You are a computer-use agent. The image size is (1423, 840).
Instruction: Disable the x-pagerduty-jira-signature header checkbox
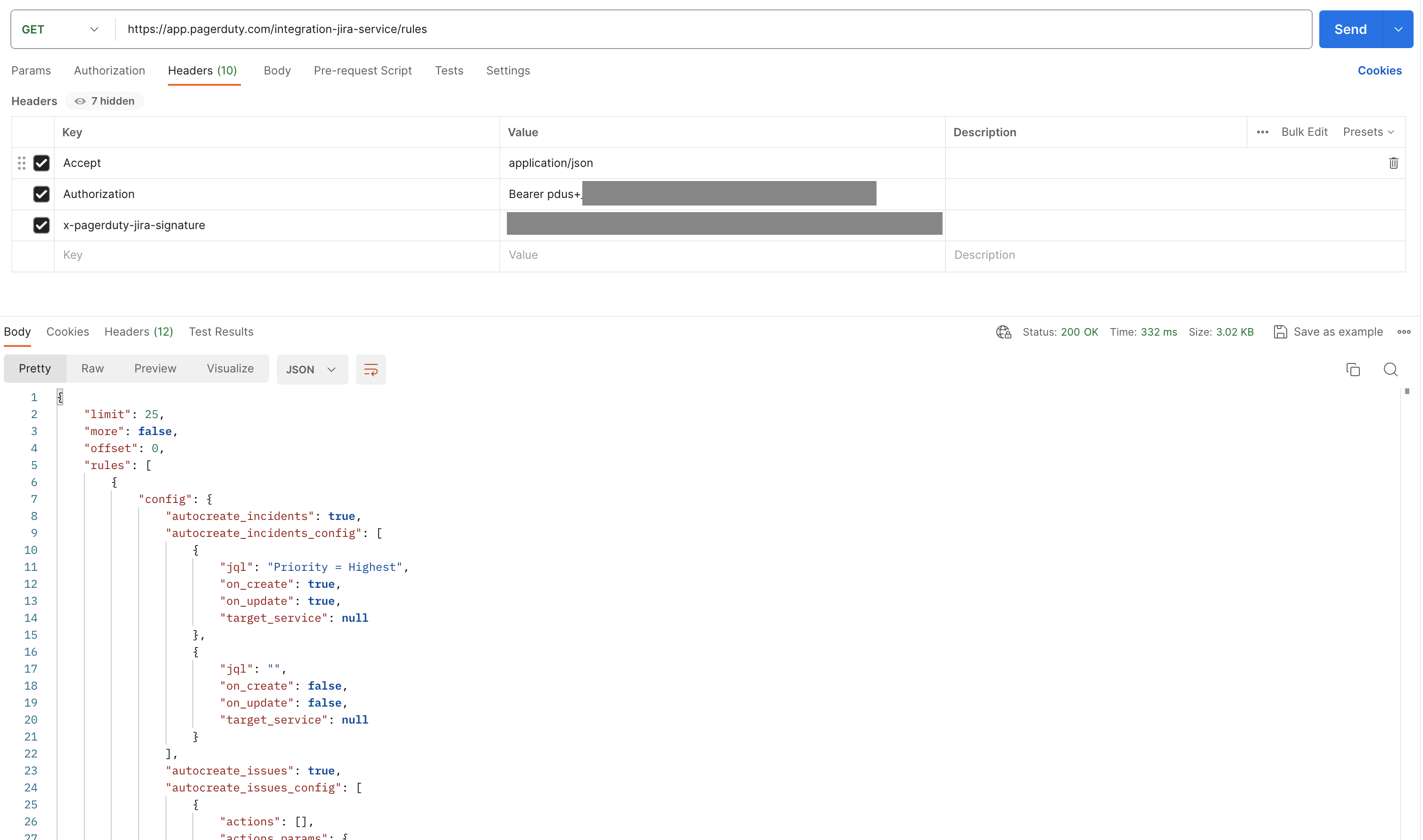click(41, 225)
